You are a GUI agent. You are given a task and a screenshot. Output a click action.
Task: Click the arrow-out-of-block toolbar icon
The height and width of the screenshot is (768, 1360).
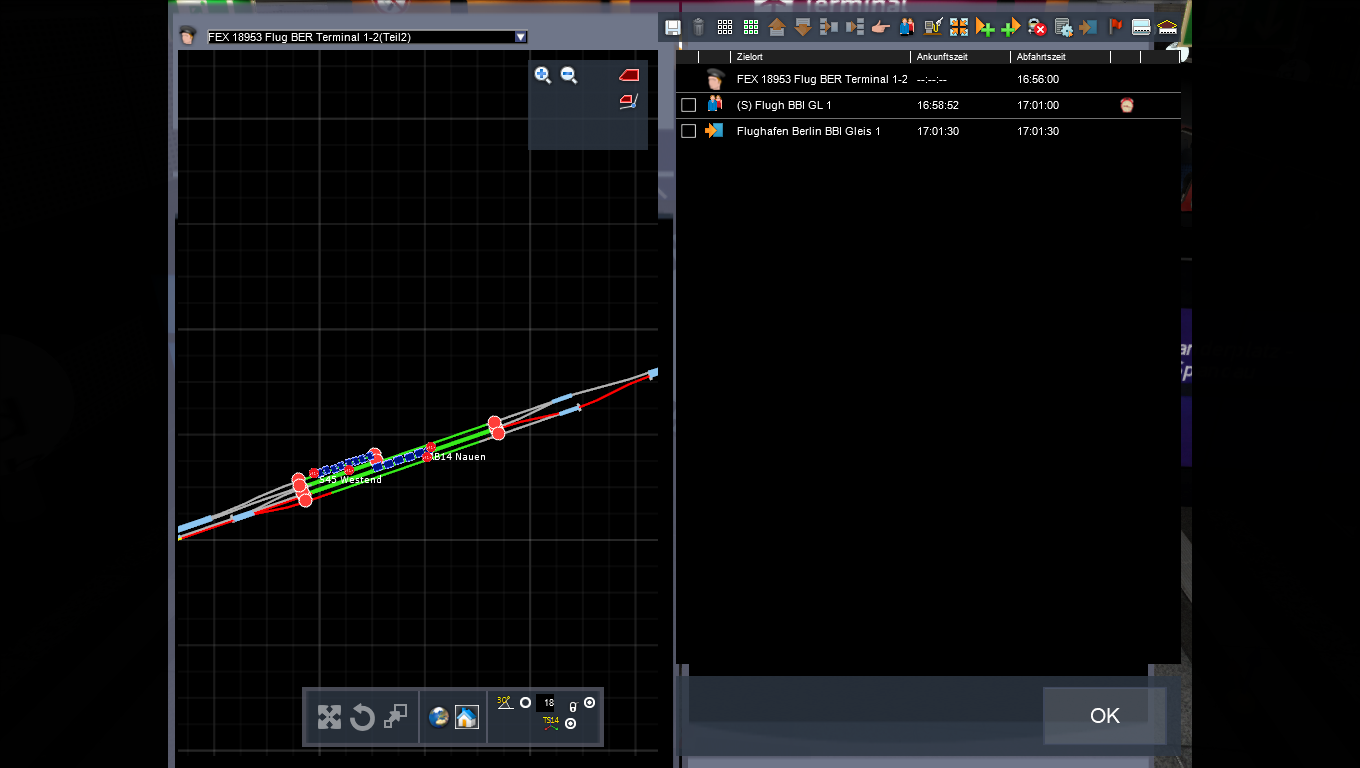(854, 28)
